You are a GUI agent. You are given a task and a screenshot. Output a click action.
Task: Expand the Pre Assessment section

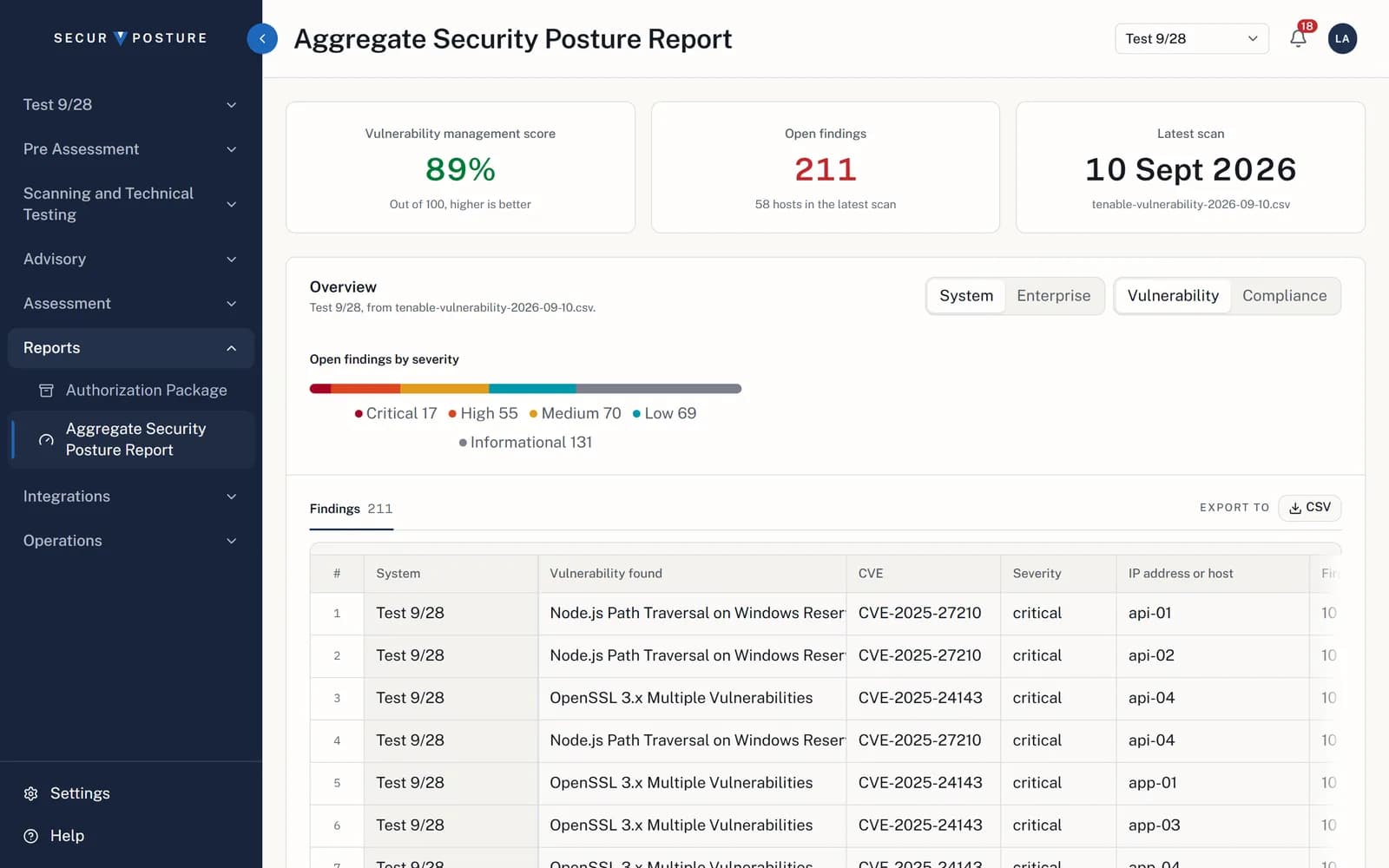(130, 149)
